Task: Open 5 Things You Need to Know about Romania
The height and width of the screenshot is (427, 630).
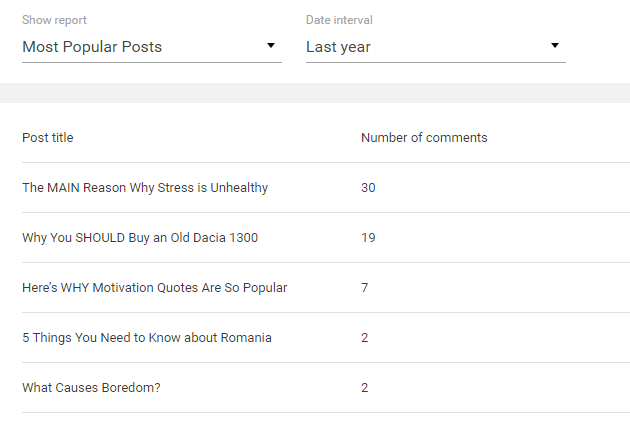Action: coord(147,338)
